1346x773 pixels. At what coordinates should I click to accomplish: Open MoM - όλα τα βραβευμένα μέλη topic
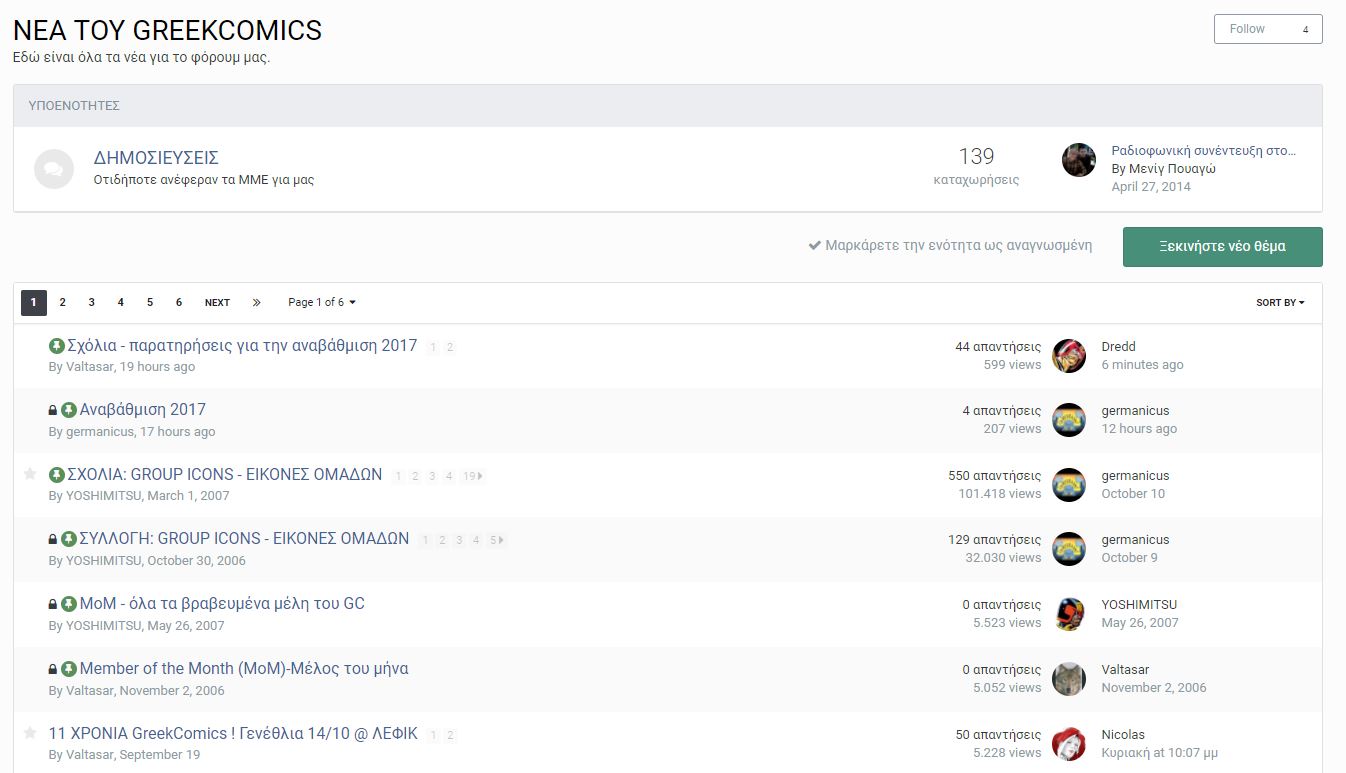tap(222, 604)
